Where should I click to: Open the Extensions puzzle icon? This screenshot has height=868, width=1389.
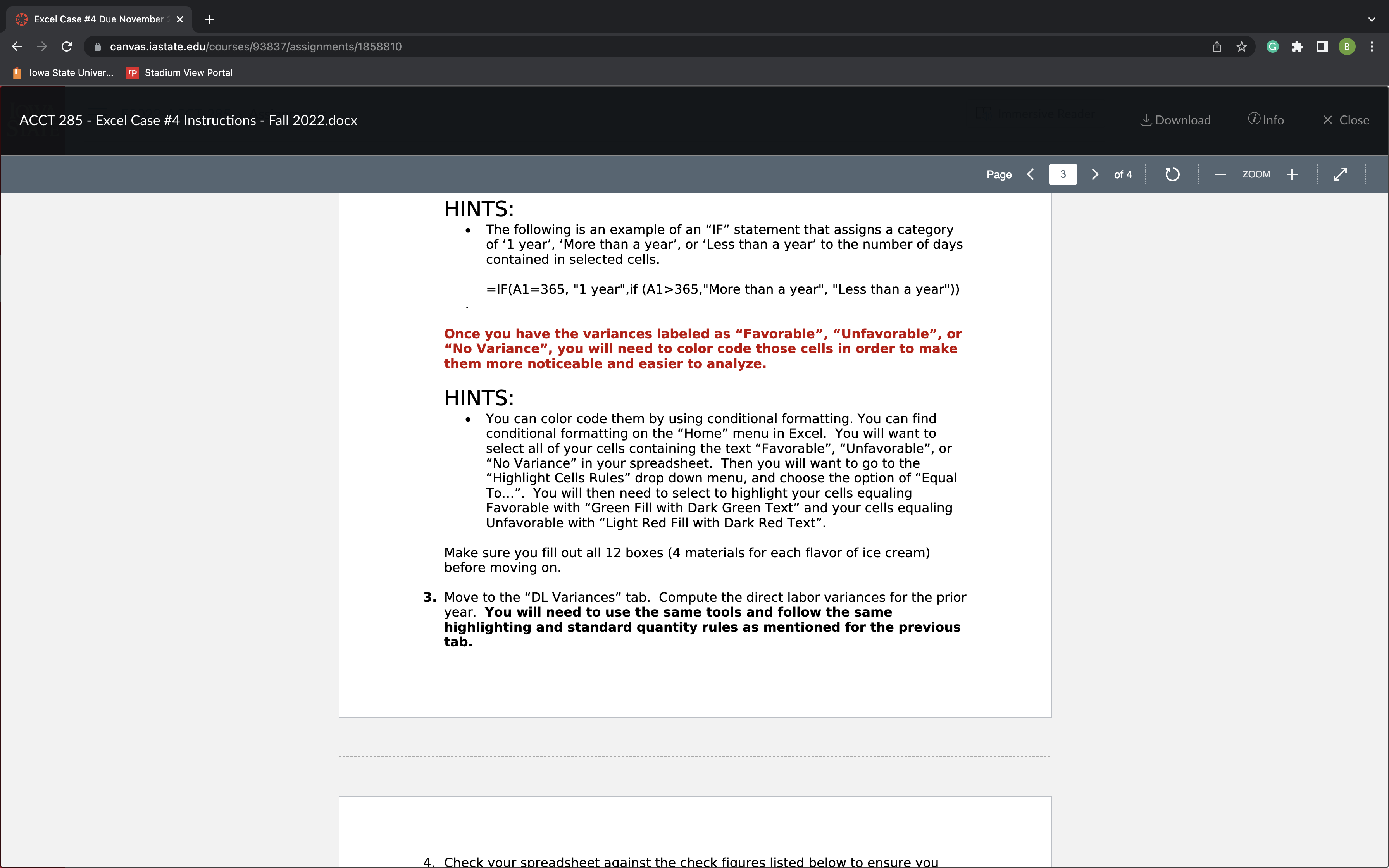point(1297,46)
